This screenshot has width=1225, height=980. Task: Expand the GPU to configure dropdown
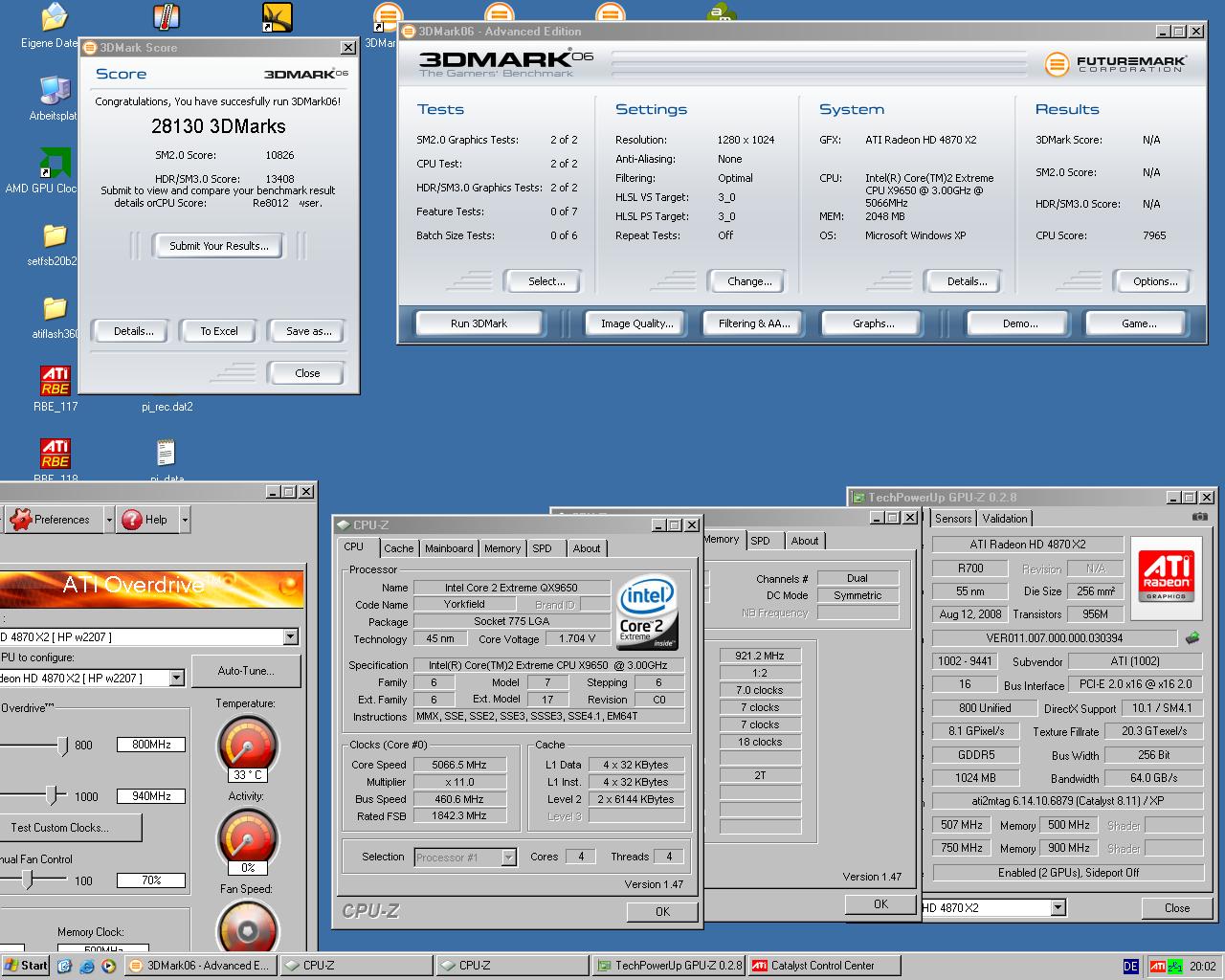(x=176, y=678)
